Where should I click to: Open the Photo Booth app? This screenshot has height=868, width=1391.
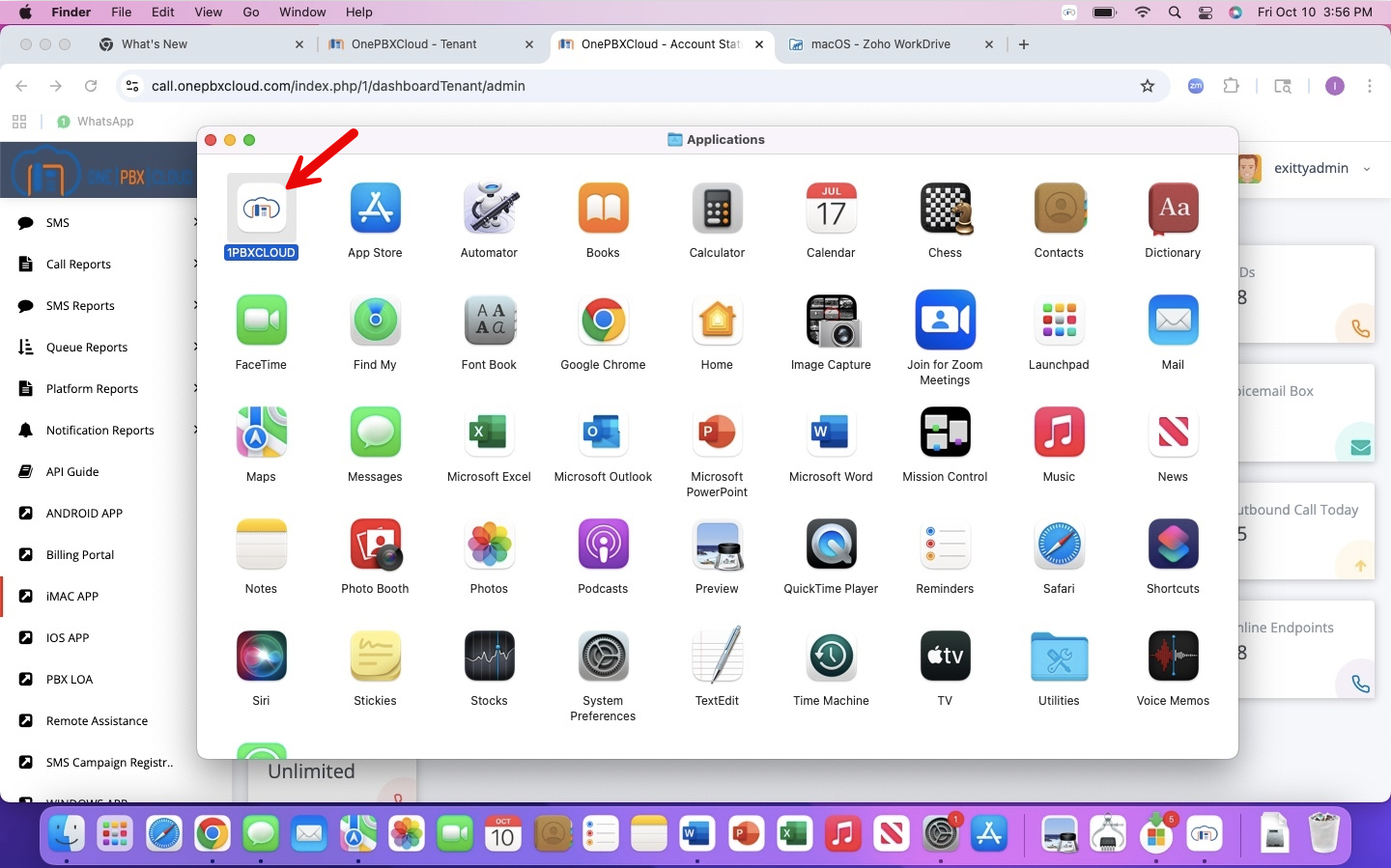[x=375, y=545]
